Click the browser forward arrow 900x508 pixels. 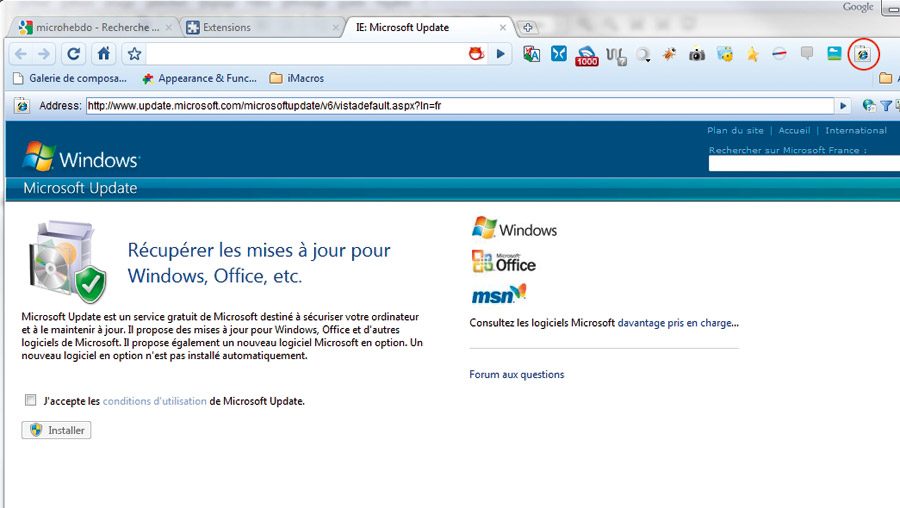pyautogui.click(x=44, y=54)
